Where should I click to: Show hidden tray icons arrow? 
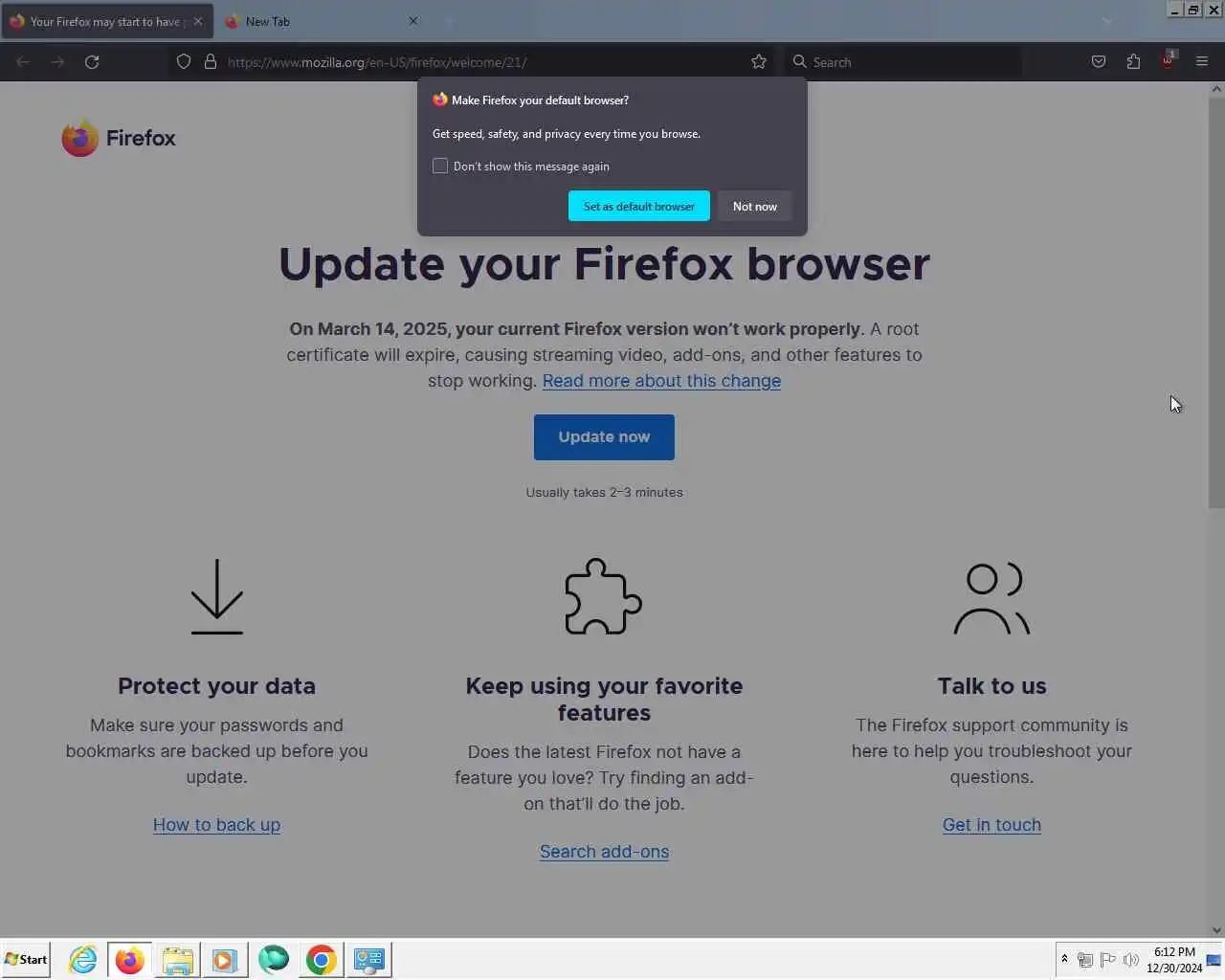[x=1064, y=959]
